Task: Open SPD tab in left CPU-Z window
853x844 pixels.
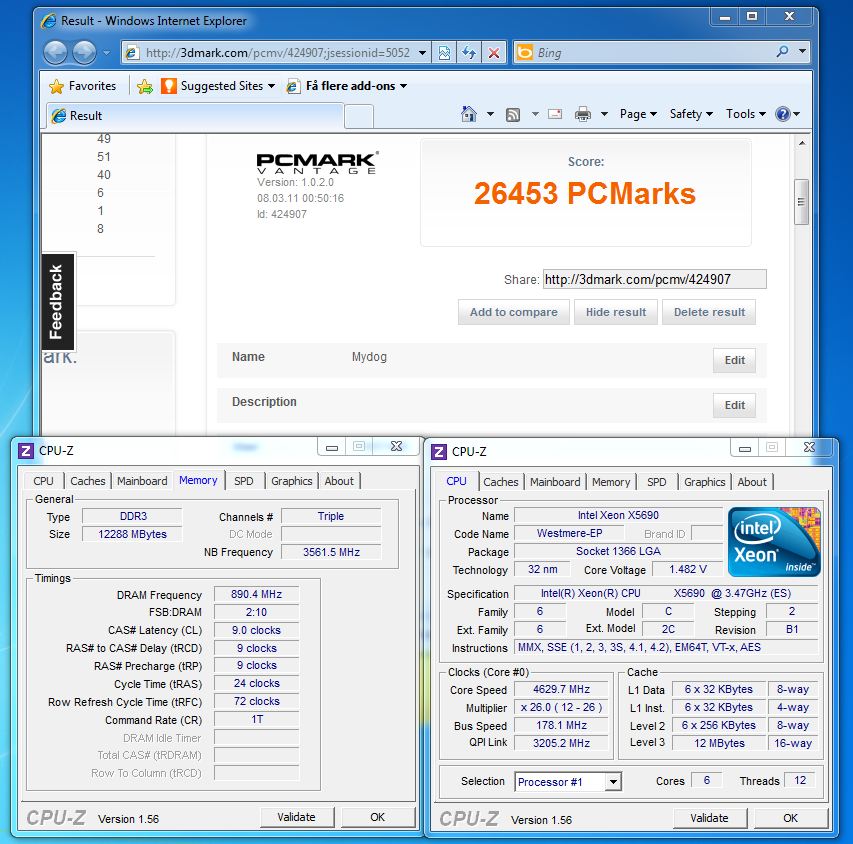Action: pyautogui.click(x=244, y=481)
